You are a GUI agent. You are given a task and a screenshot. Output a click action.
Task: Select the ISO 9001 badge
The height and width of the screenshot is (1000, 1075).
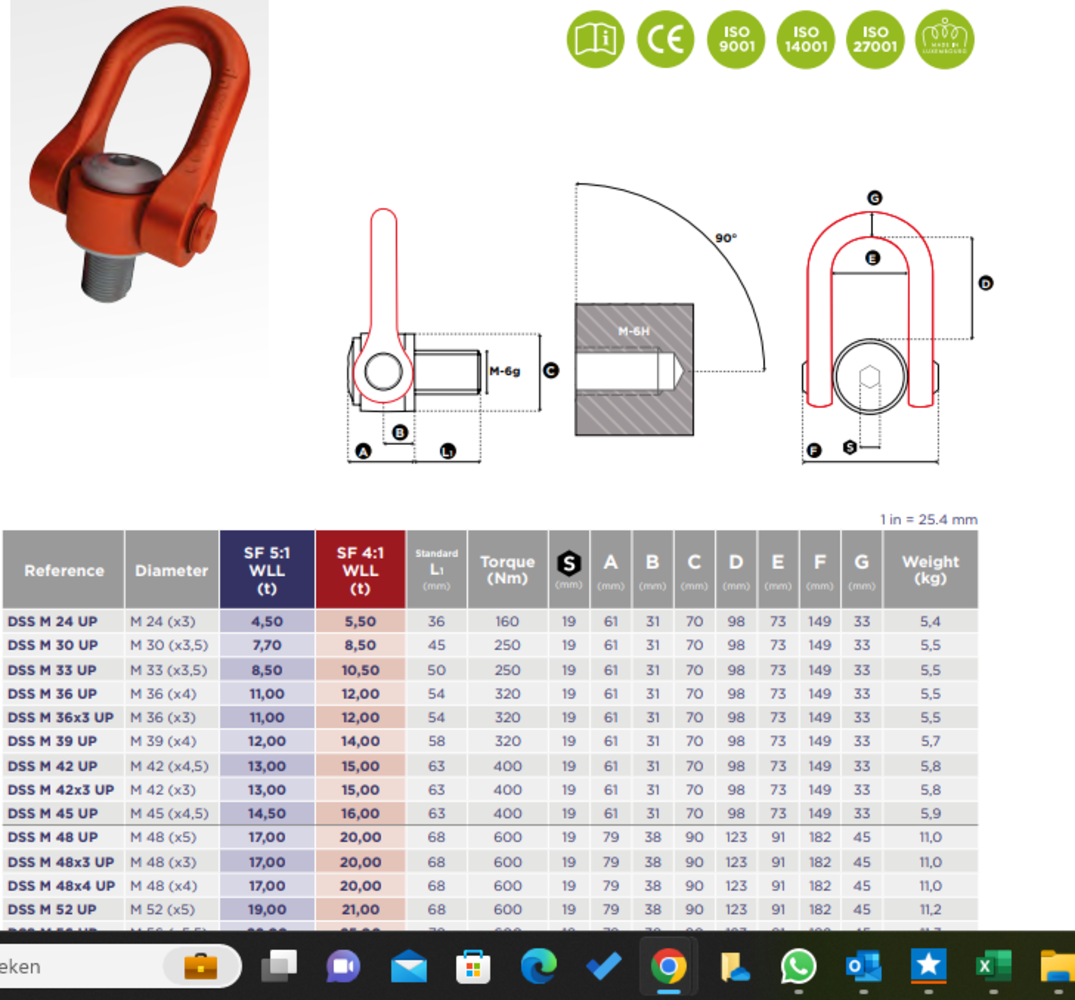pos(735,40)
